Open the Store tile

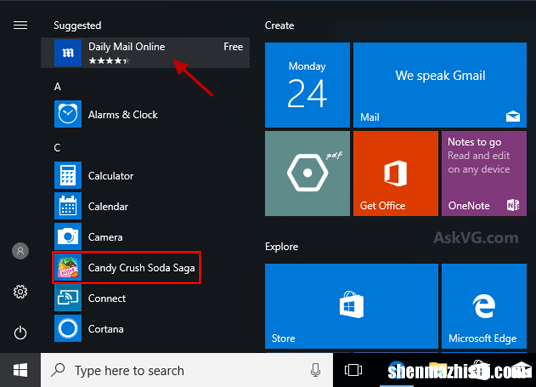tap(351, 306)
